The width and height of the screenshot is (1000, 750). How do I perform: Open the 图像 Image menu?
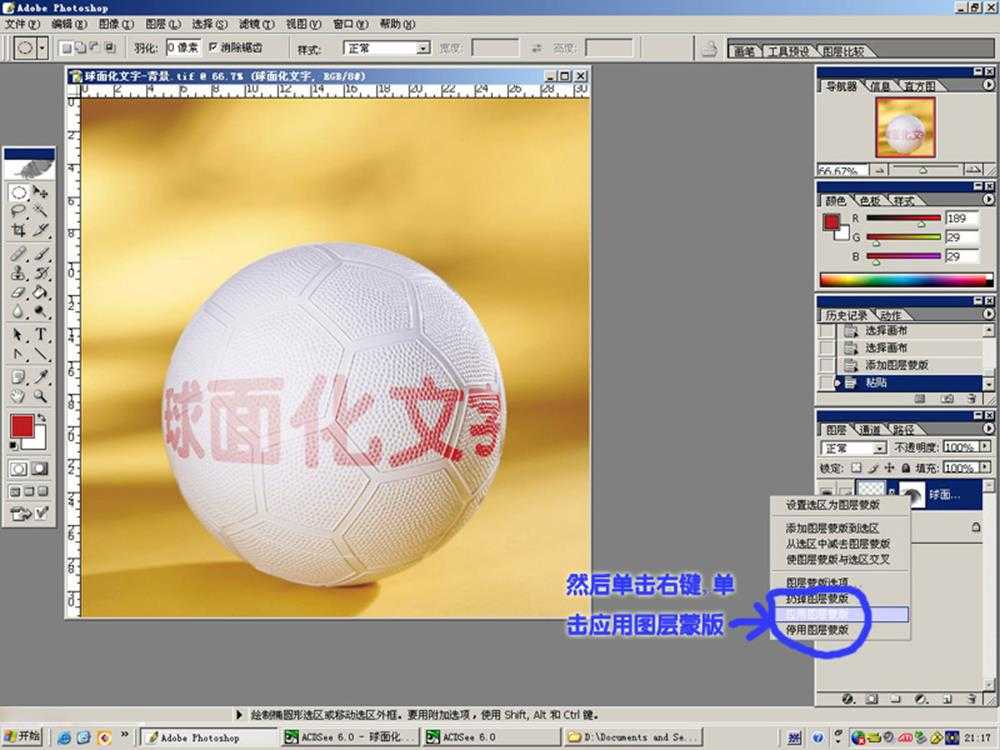pos(116,24)
